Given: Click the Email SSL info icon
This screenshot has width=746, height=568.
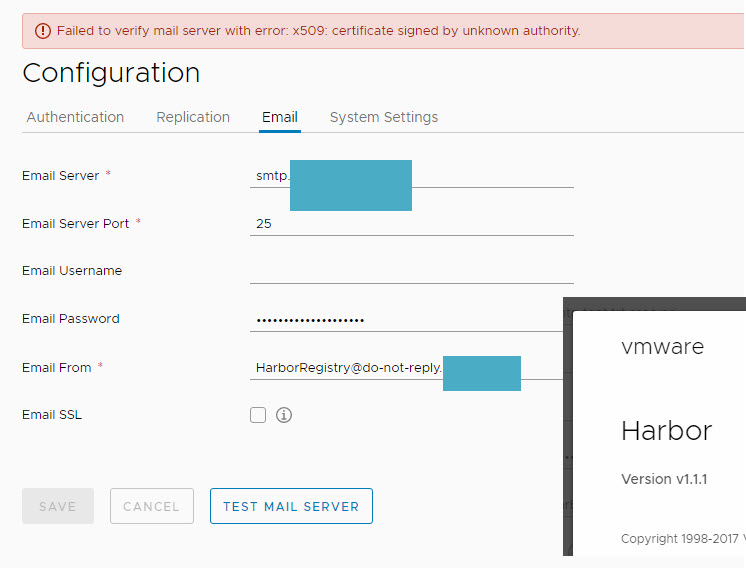Looking at the screenshot, I should click(284, 415).
